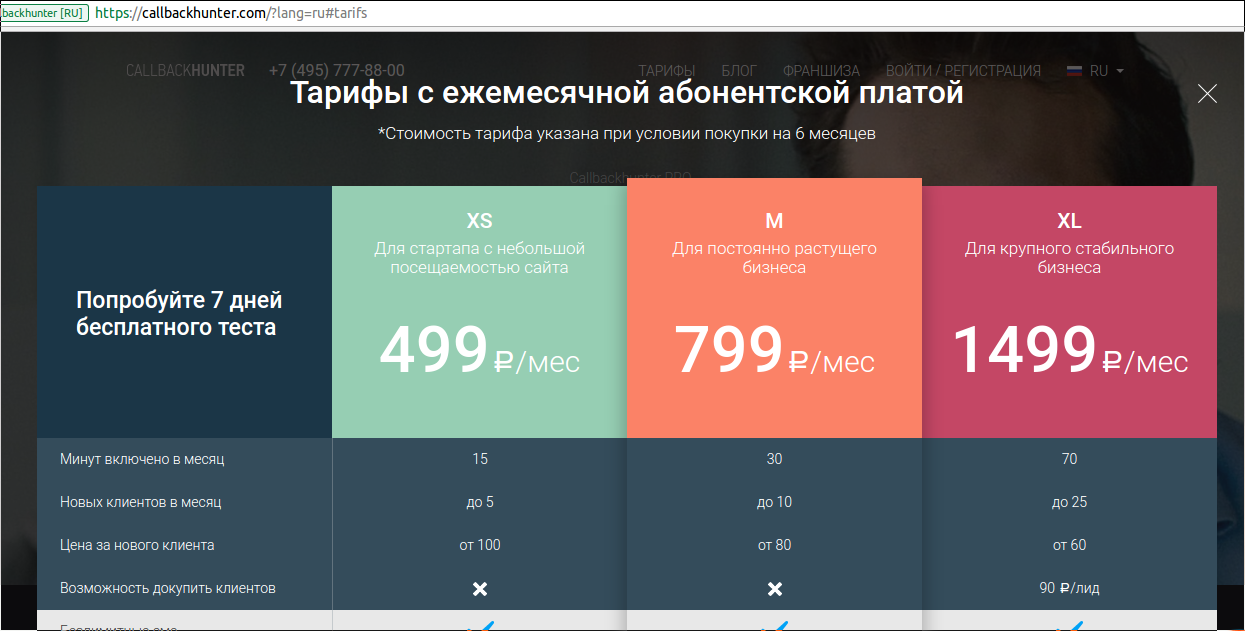Click the cross icon in the M column
The height and width of the screenshot is (631, 1245).
pos(774,589)
